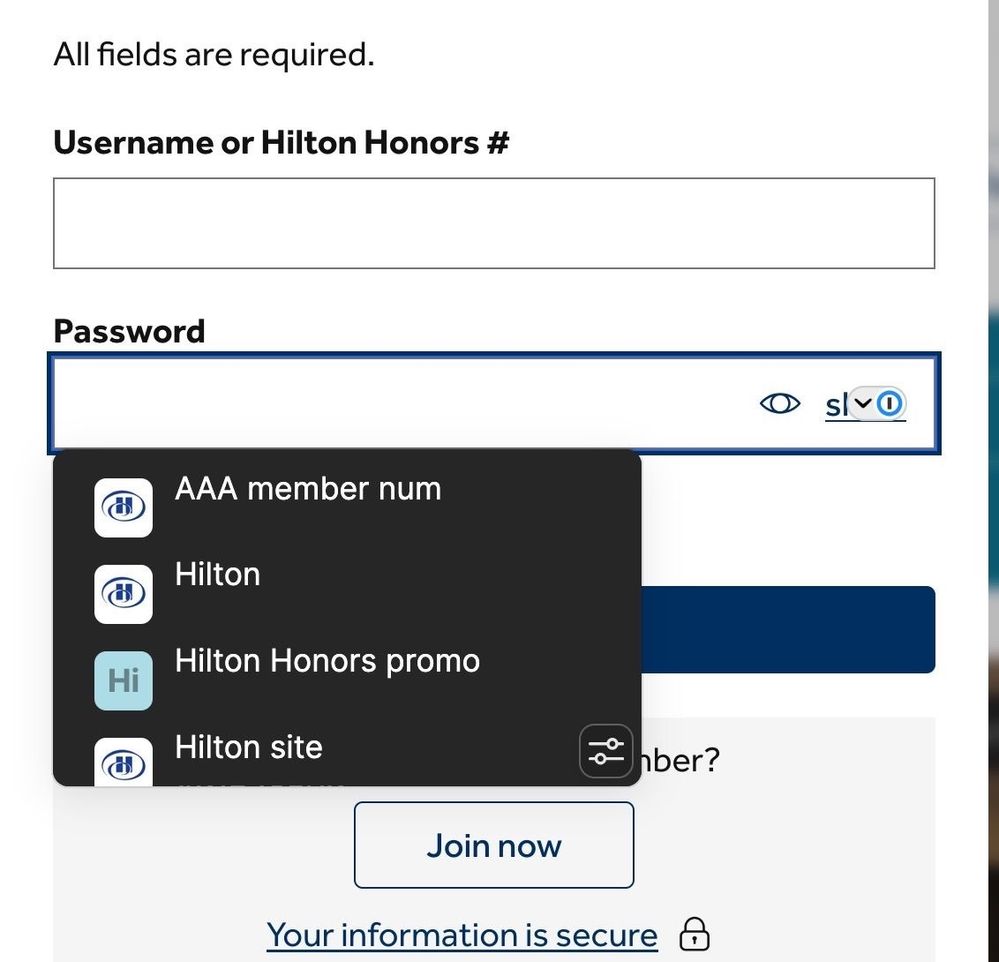Select the Hilton site saved login
Image resolution: width=999 pixels, height=962 pixels.
point(249,748)
